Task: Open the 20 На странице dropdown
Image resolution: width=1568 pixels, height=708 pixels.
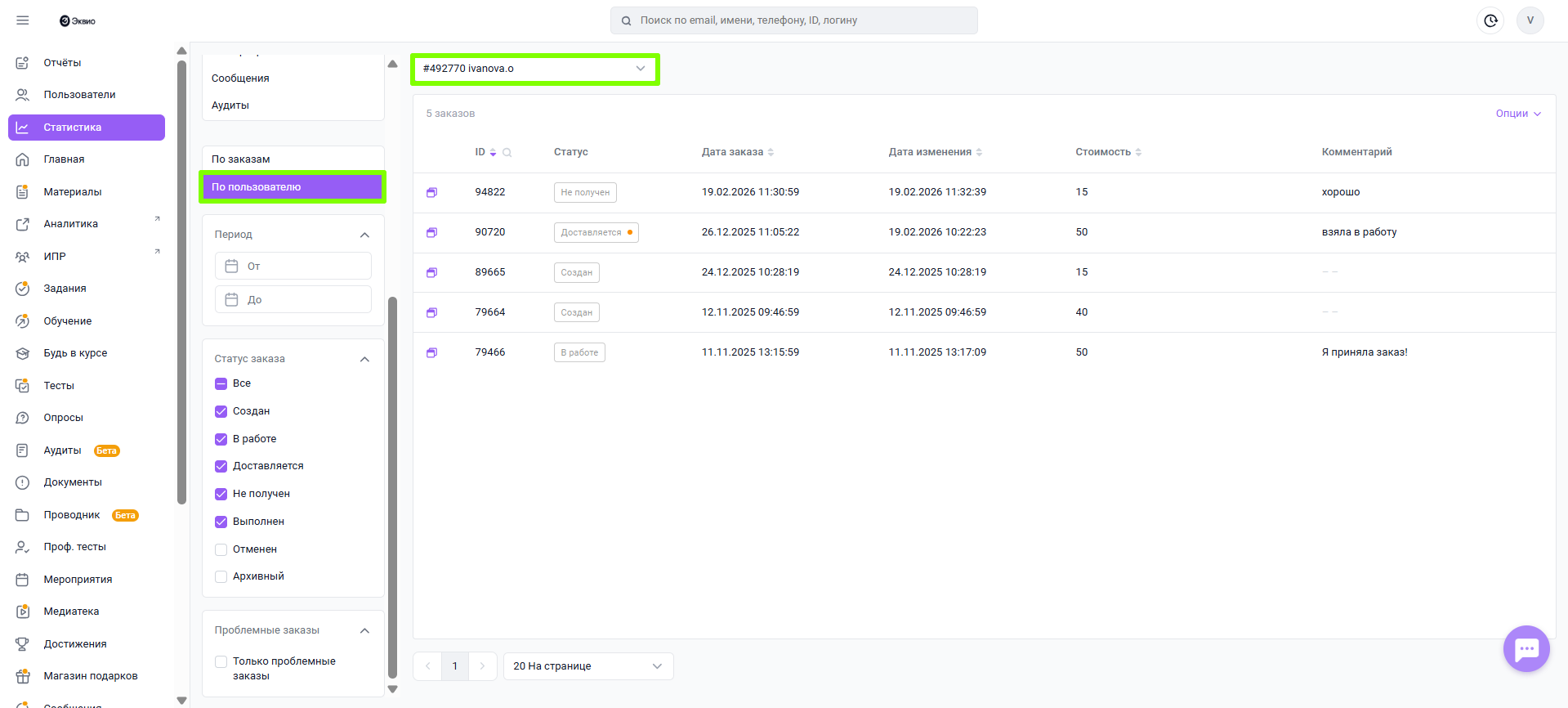Action: 587,666
